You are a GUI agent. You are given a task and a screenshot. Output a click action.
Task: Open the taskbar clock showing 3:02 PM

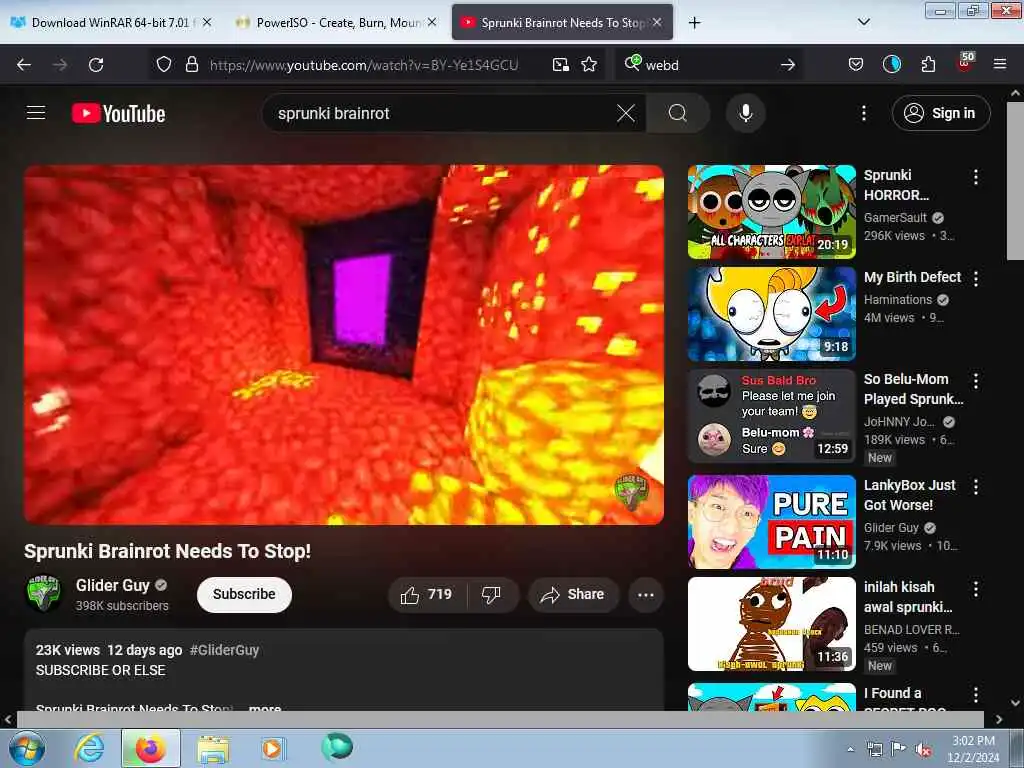coord(973,749)
